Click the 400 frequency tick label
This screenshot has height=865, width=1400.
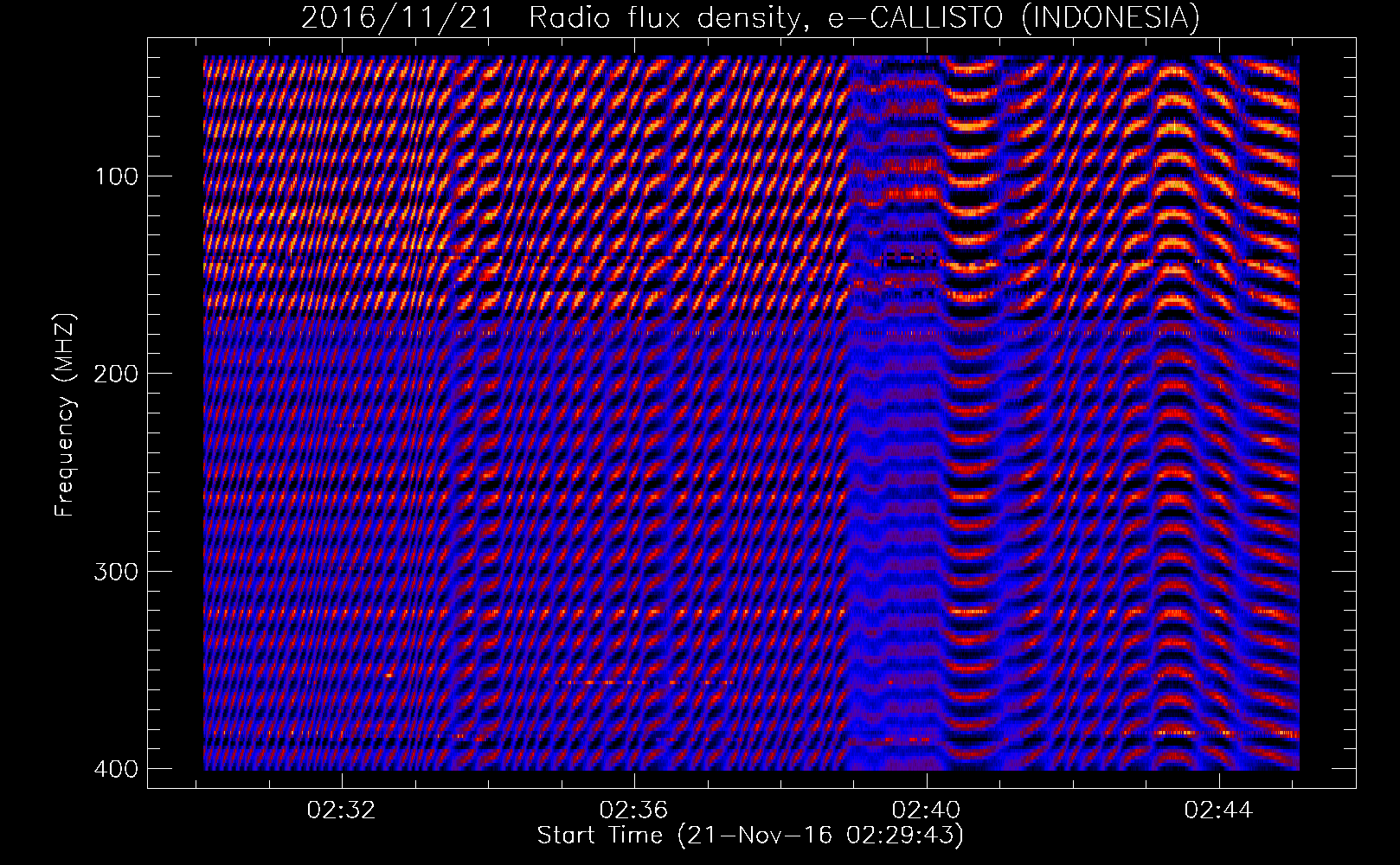point(115,769)
